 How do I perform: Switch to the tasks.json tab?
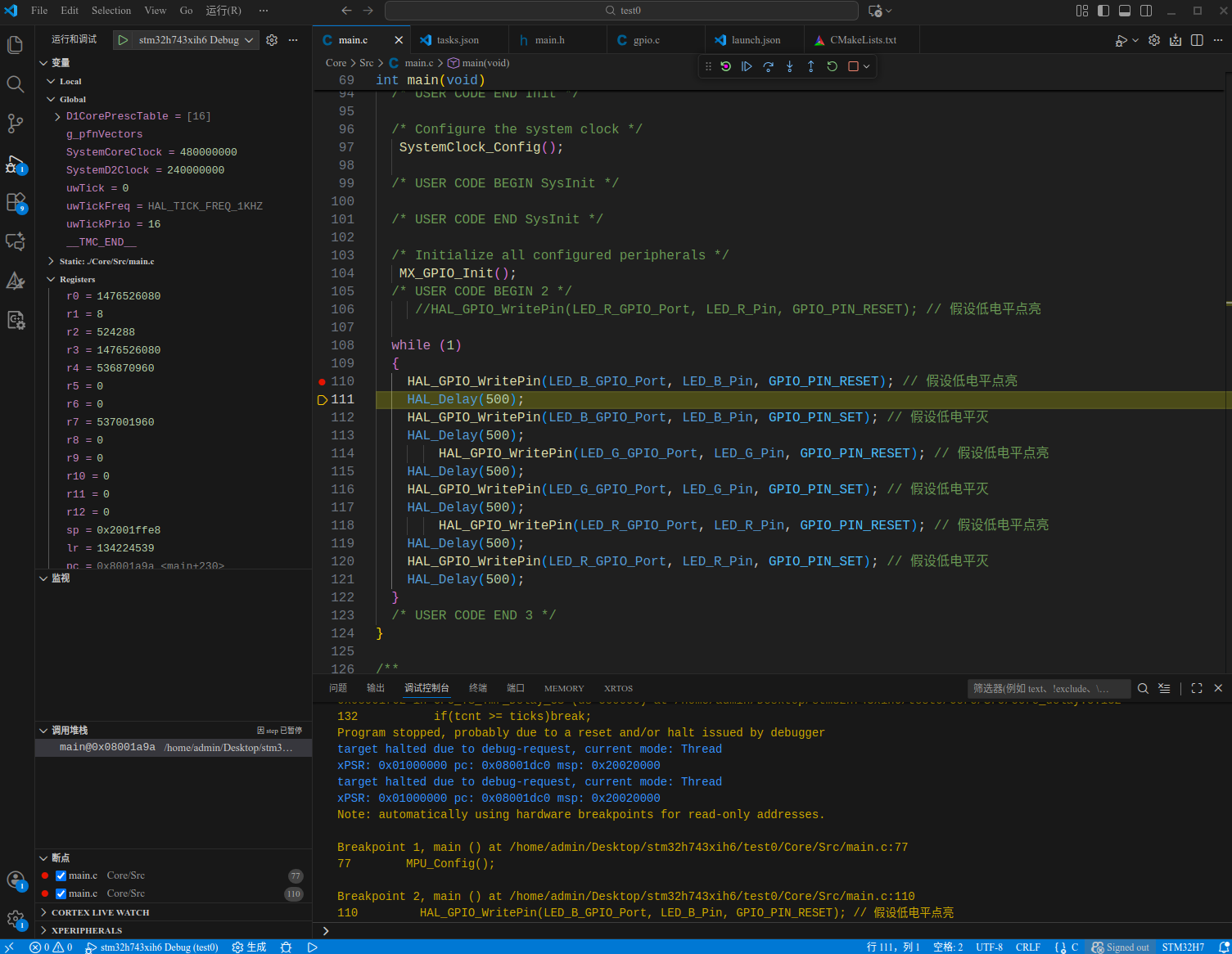[x=459, y=40]
